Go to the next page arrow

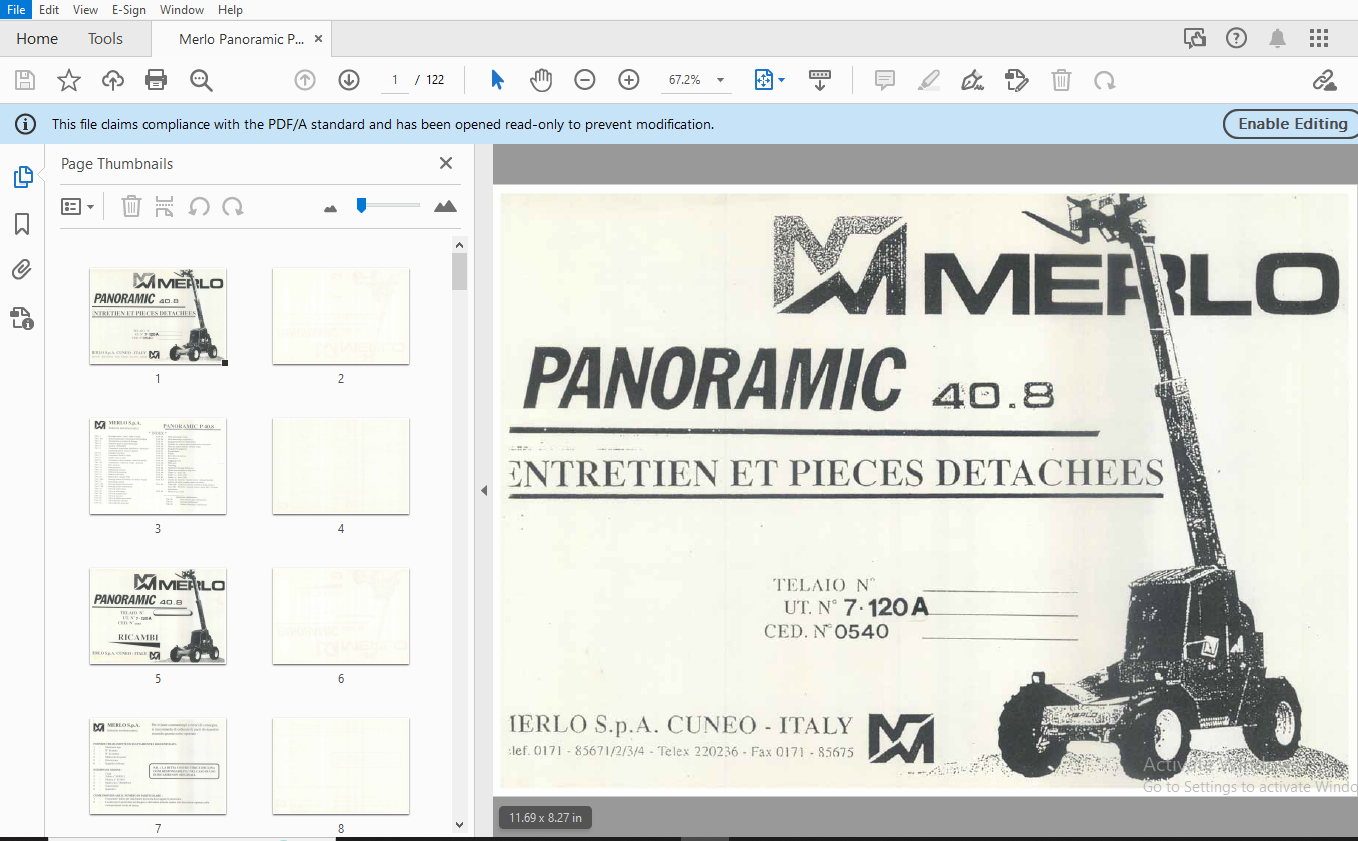coord(349,80)
